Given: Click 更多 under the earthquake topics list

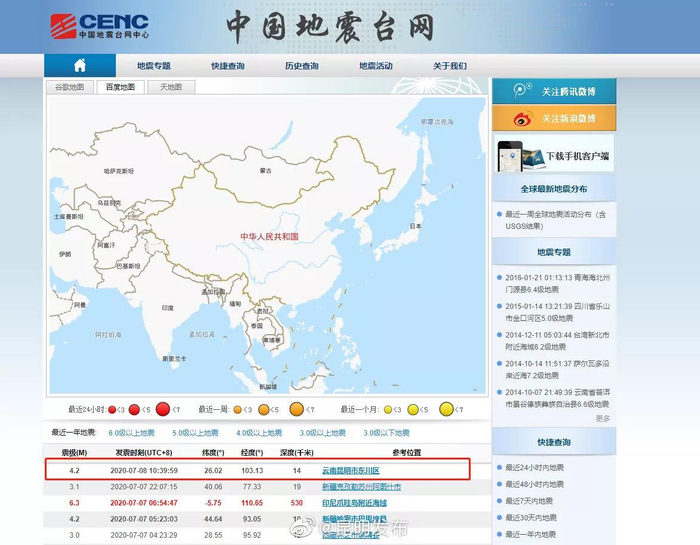Looking at the screenshot, I should click(602, 418).
